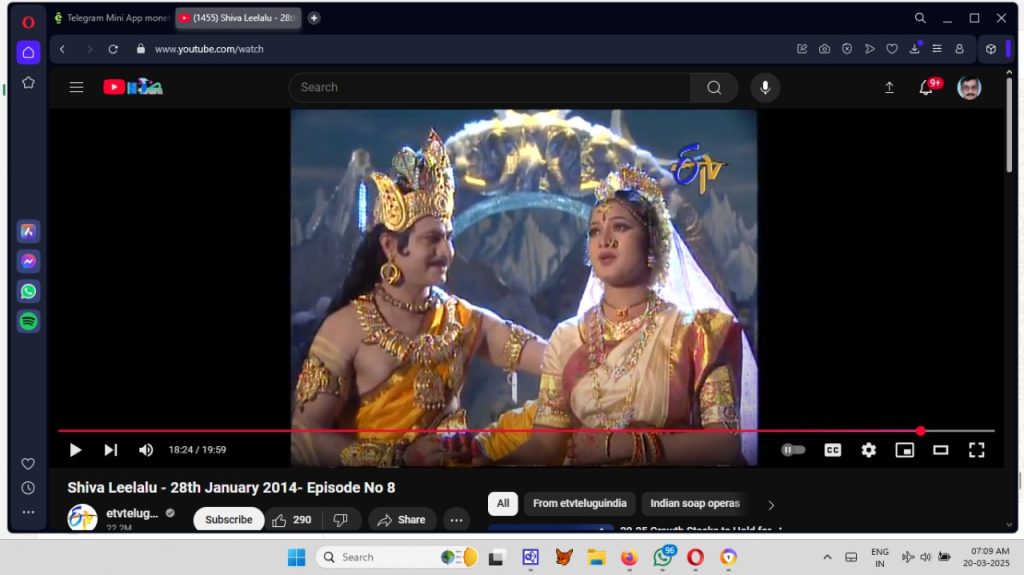Viewport: 1024px width, 575px height.
Task: Take snapshot with camera toolbar icon
Action: 825,49
